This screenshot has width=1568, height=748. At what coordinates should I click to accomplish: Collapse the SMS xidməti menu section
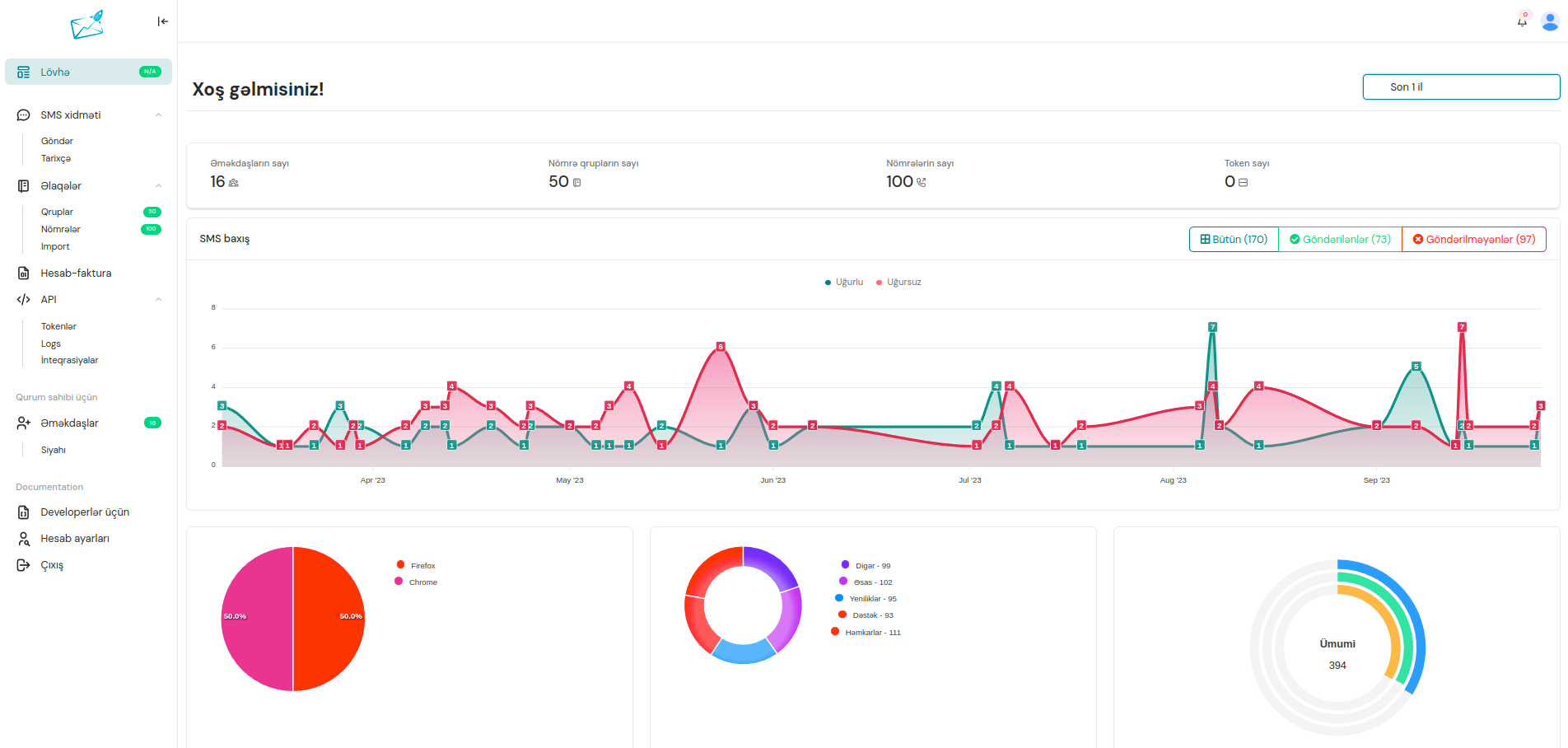point(159,115)
